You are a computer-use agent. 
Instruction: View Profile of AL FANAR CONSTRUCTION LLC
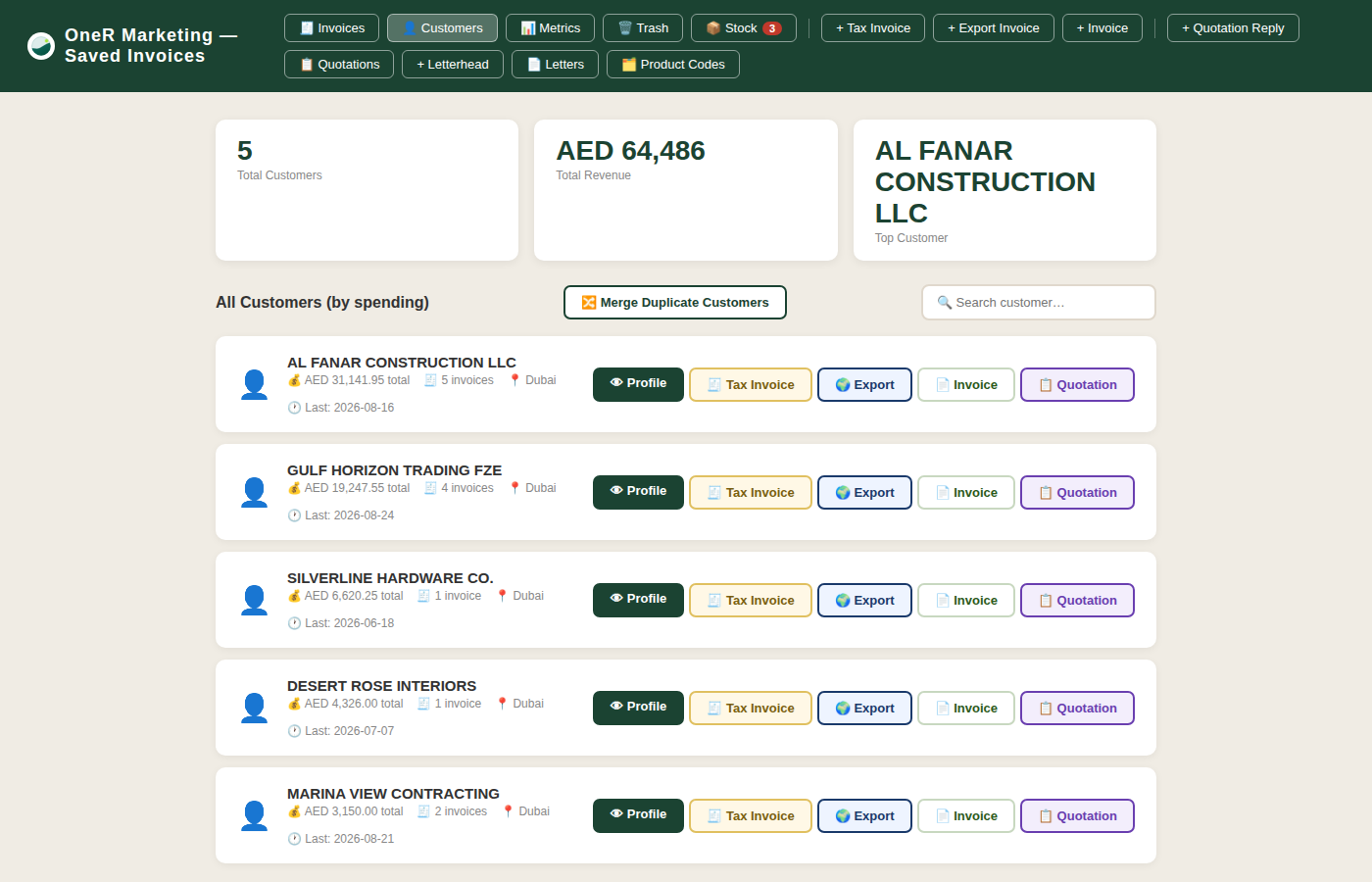click(x=638, y=384)
